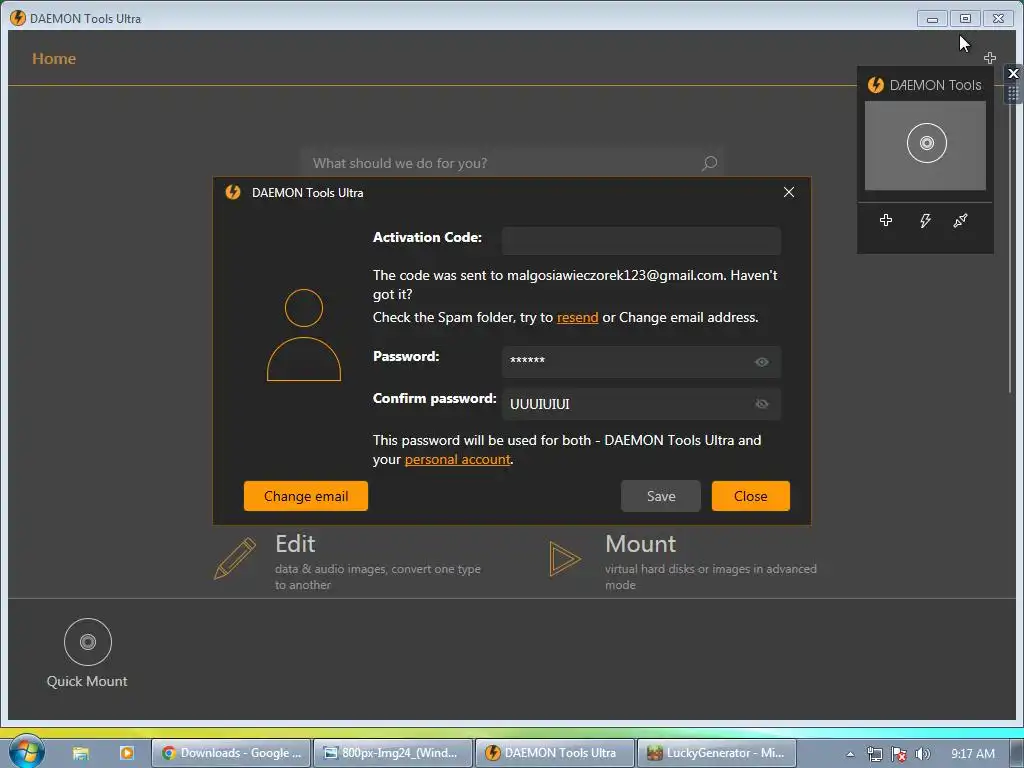This screenshot has width=1024, height=768.
Task: Click the Change email button
Action: click(306, 496)
